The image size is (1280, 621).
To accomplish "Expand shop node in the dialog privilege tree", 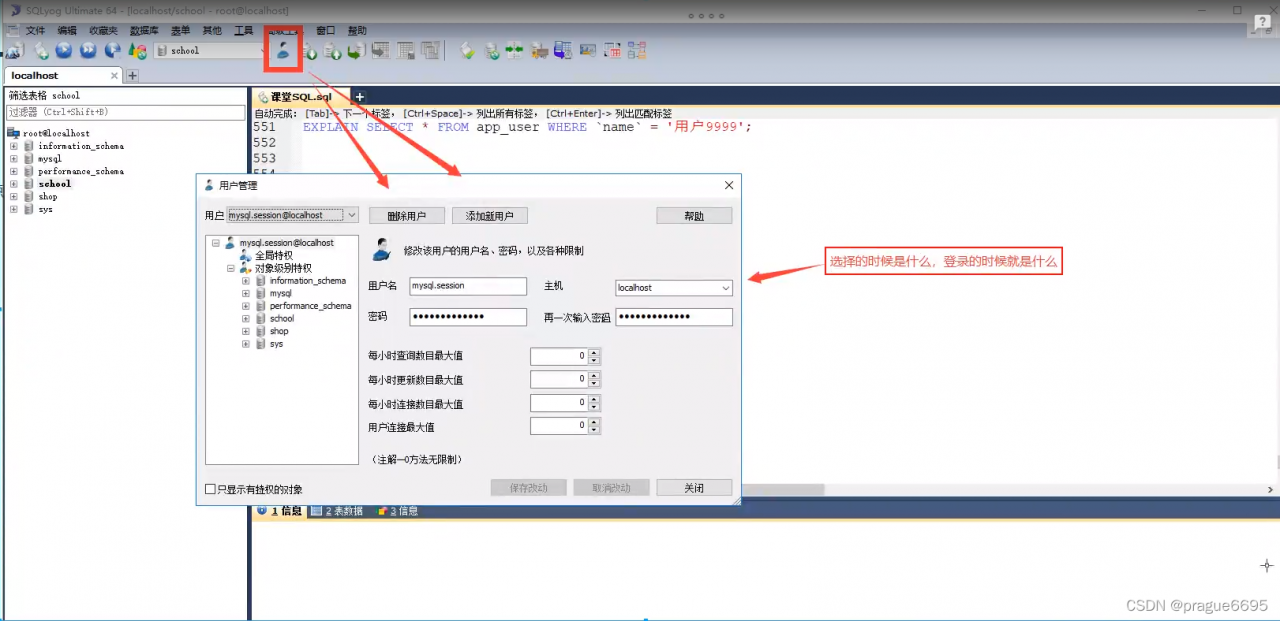I will pyautogui.click(x=246, y=331).
